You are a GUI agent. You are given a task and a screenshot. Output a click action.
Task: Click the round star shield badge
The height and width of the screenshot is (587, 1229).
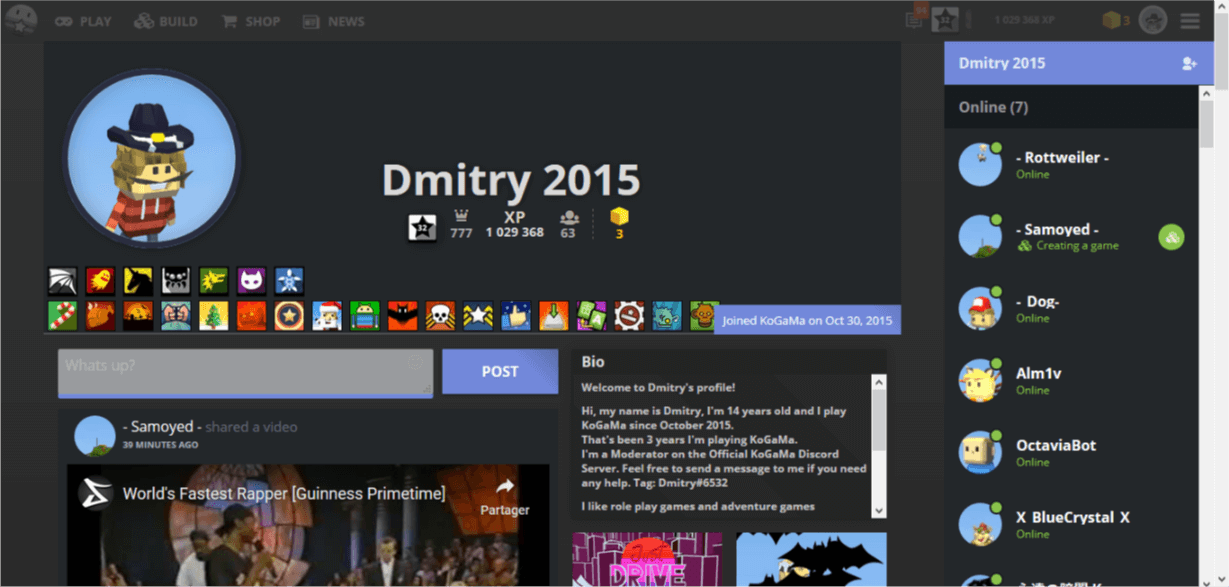coord(289,316)
